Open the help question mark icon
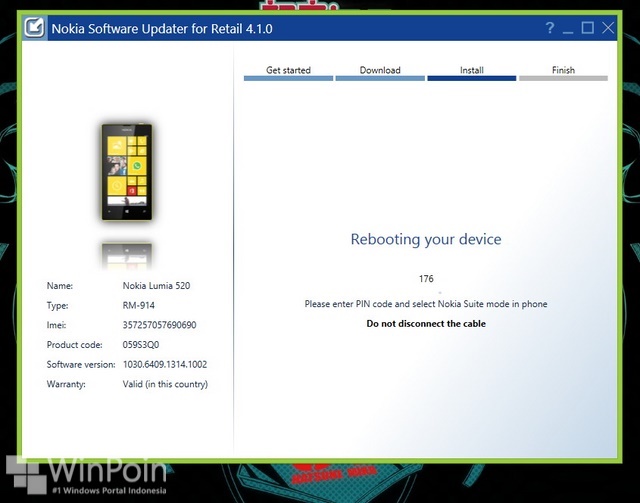 coord(549,28)
